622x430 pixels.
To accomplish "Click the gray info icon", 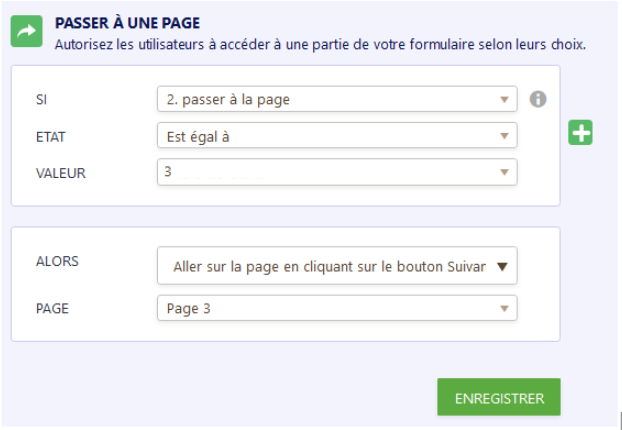I will 538,99.
